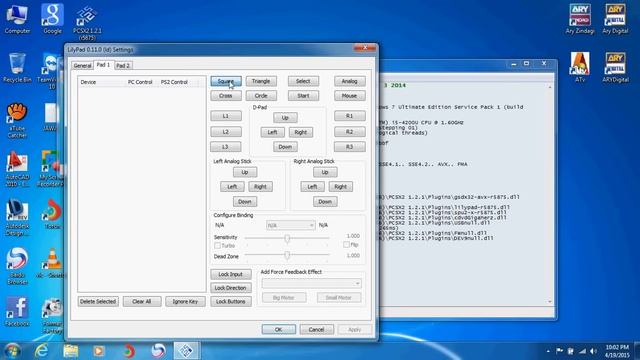The image size is (640, 360).
Task: Bind the L1 shoulder button
Action: (x=226, y=116)
